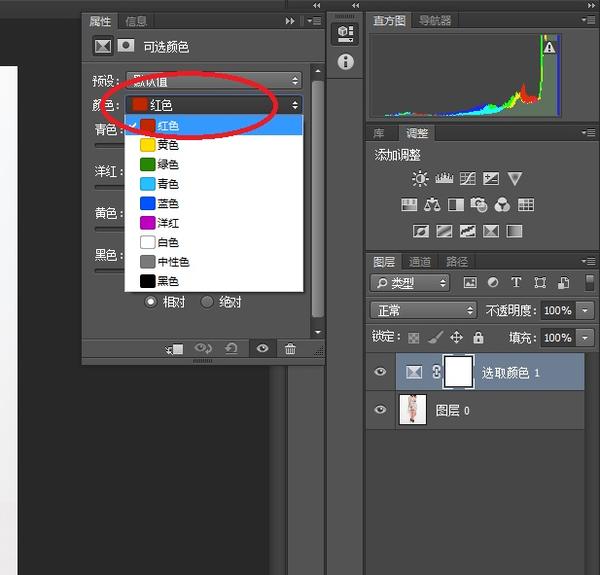This screenshot has width=600, height=575.
Task: Switch to the 路径 paths tab
Action: click(457, 262)
